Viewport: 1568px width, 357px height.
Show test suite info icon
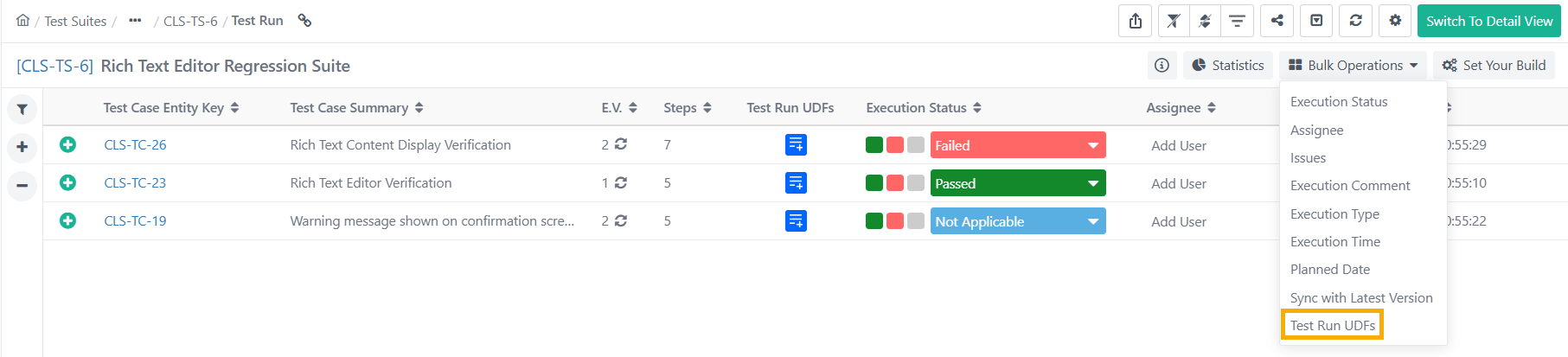click(x=1162, y=65)
